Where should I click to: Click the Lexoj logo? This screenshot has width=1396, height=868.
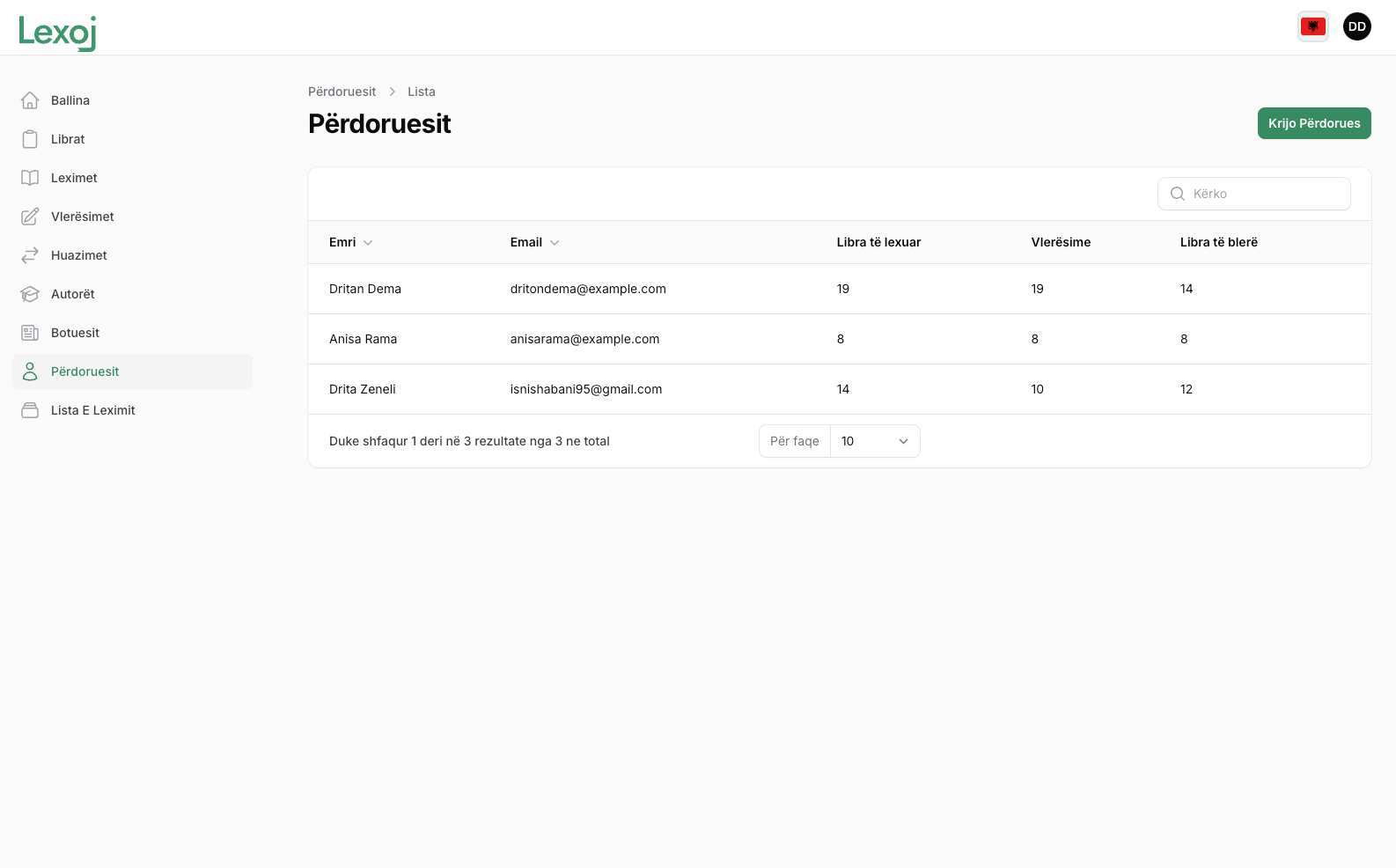click(57, 33)
